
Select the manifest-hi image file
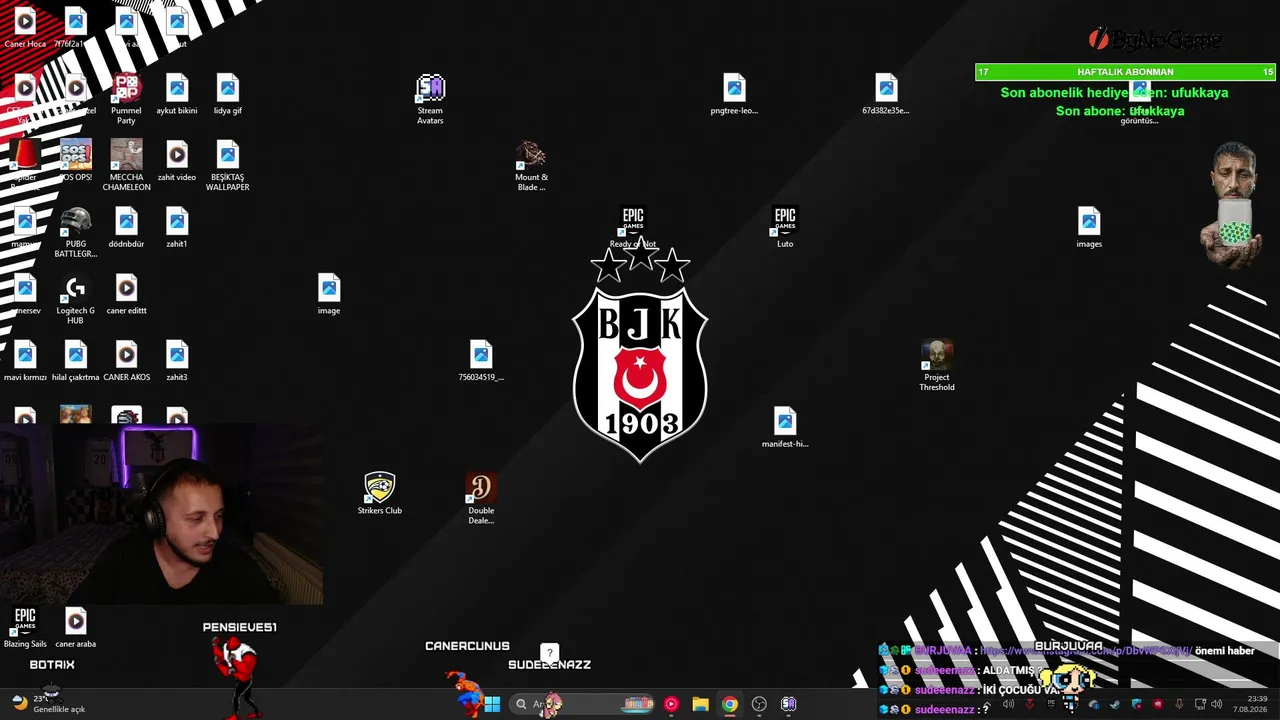click(785, 428)
